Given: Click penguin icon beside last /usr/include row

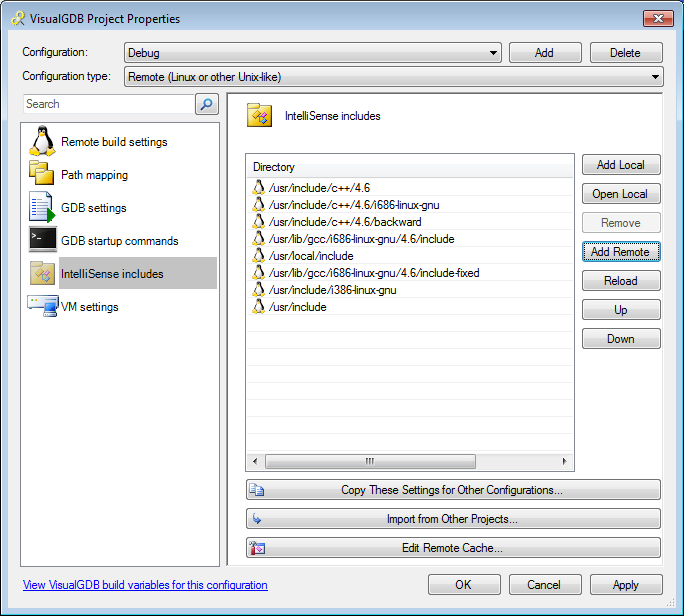Looking at the screenshot, I should point(259,307).
